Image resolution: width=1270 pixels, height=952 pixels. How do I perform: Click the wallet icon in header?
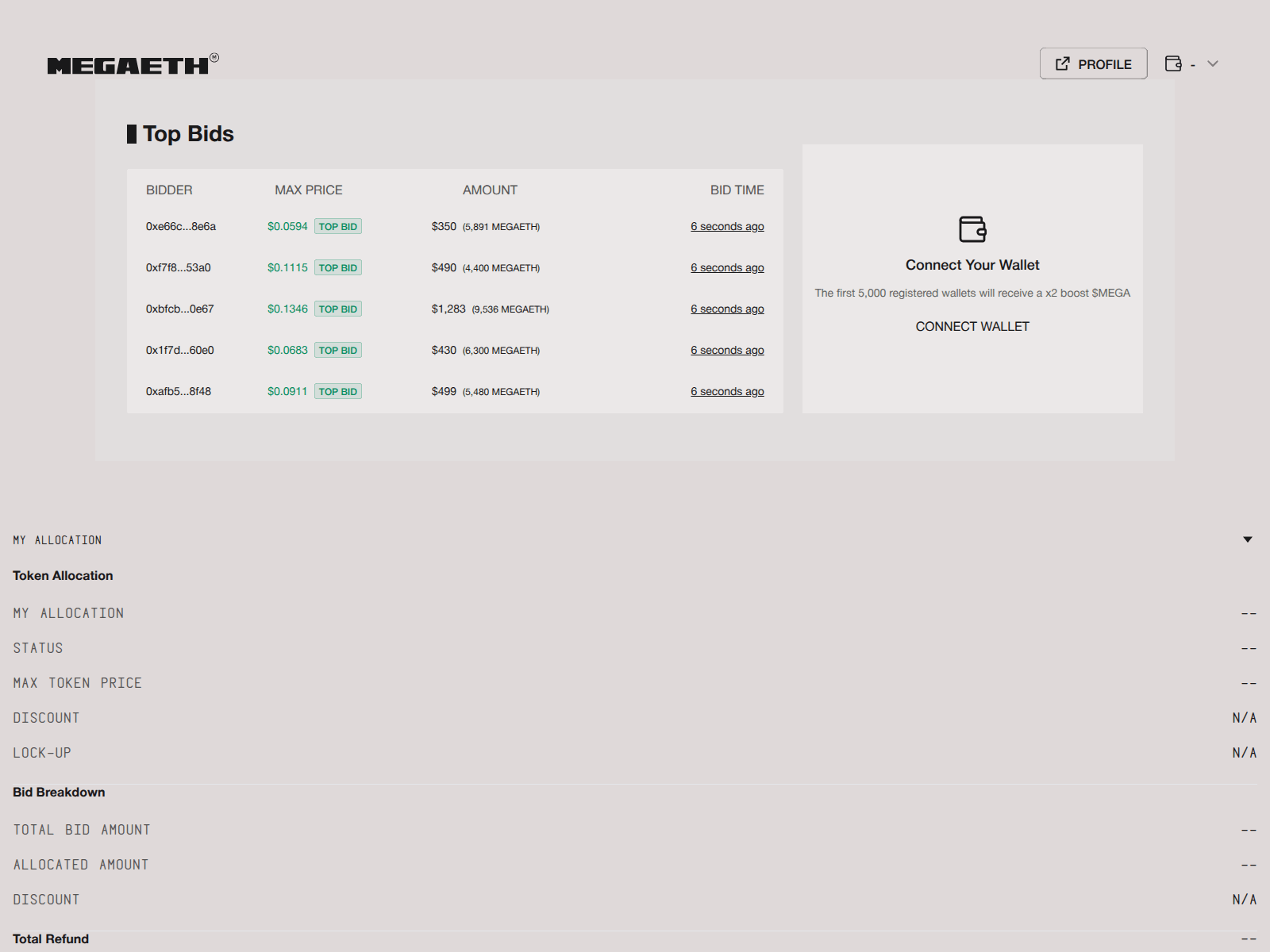tap(1173, 63)
